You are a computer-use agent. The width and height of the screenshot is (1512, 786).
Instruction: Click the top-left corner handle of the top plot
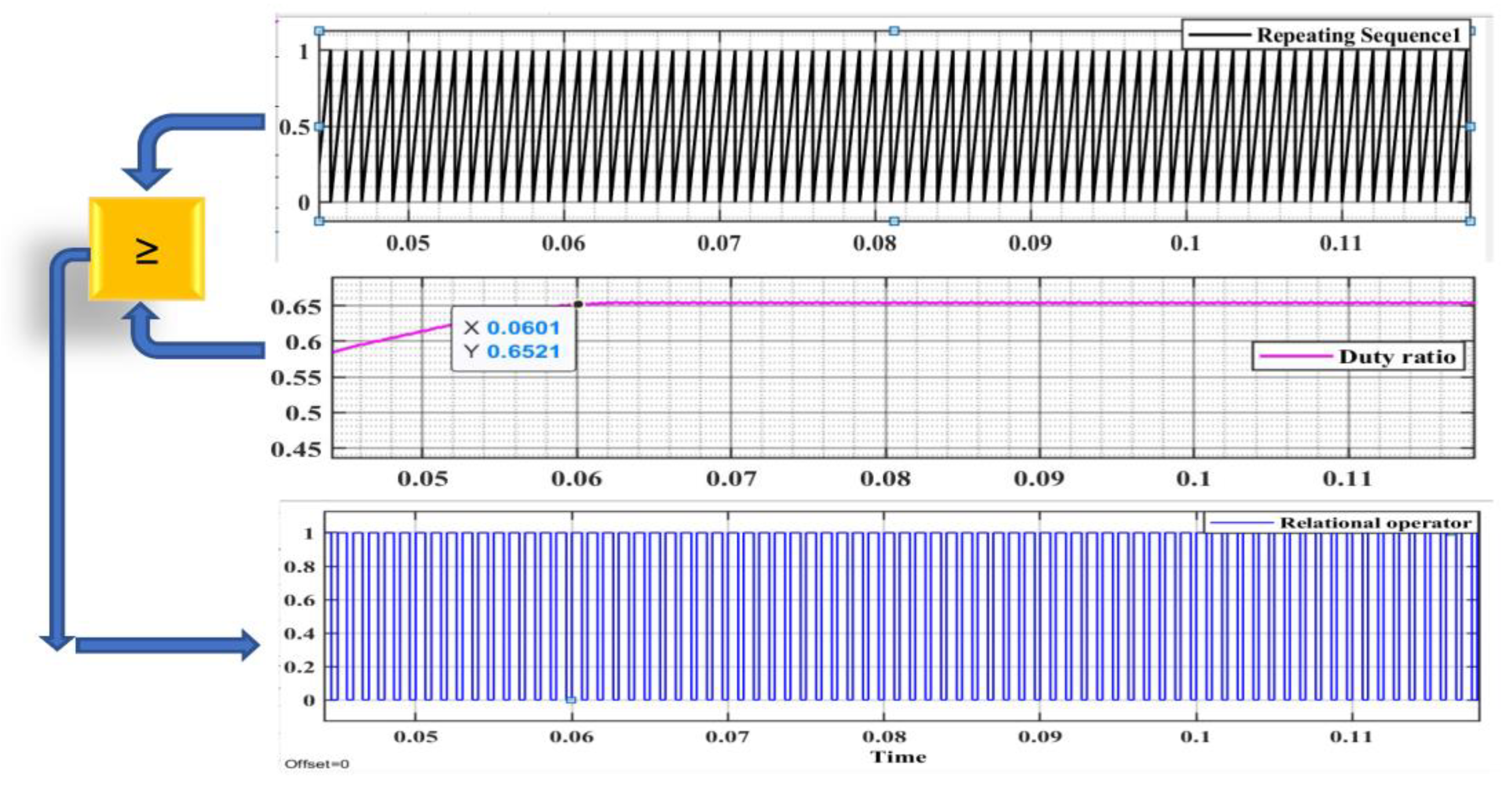pyautogui.click(x=319, y=30)
